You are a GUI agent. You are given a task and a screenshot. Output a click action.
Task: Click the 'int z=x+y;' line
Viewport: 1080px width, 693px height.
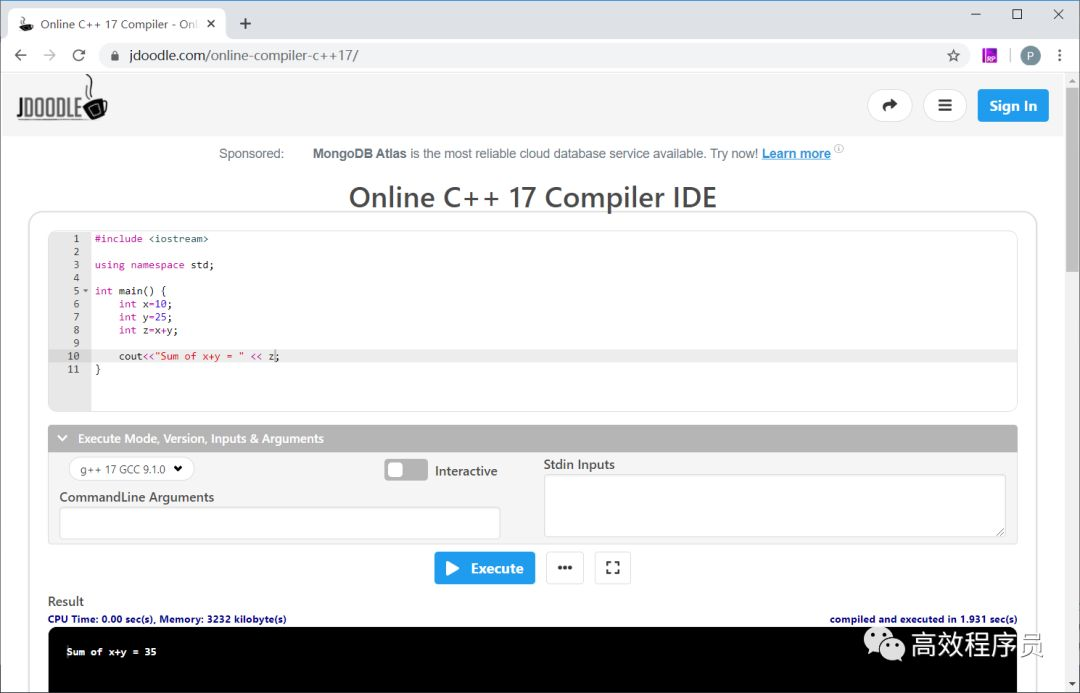click(x=148, y=330)
